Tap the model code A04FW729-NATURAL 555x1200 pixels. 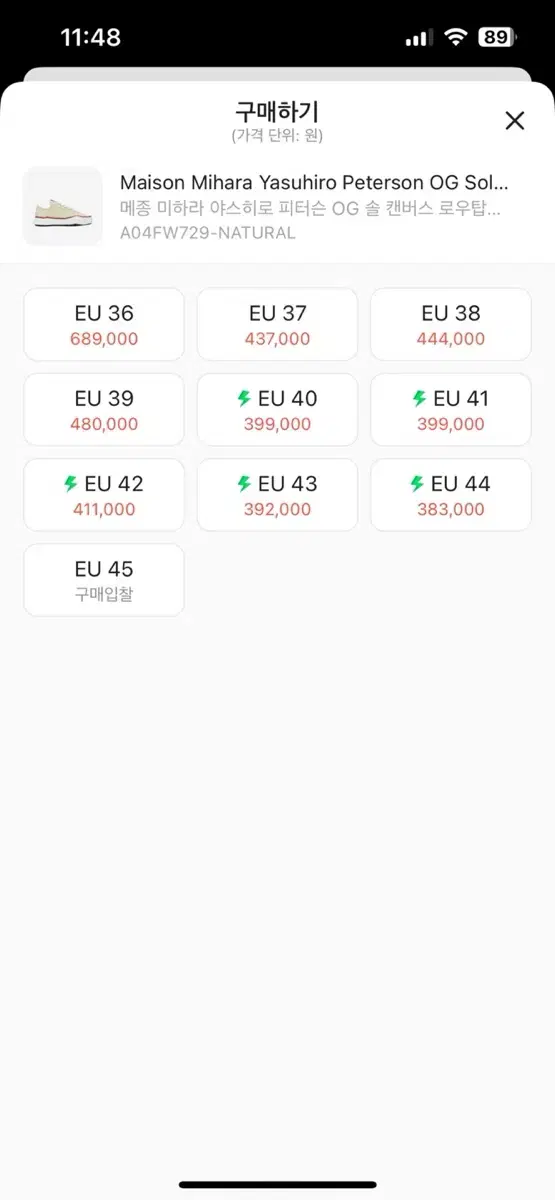208,233
